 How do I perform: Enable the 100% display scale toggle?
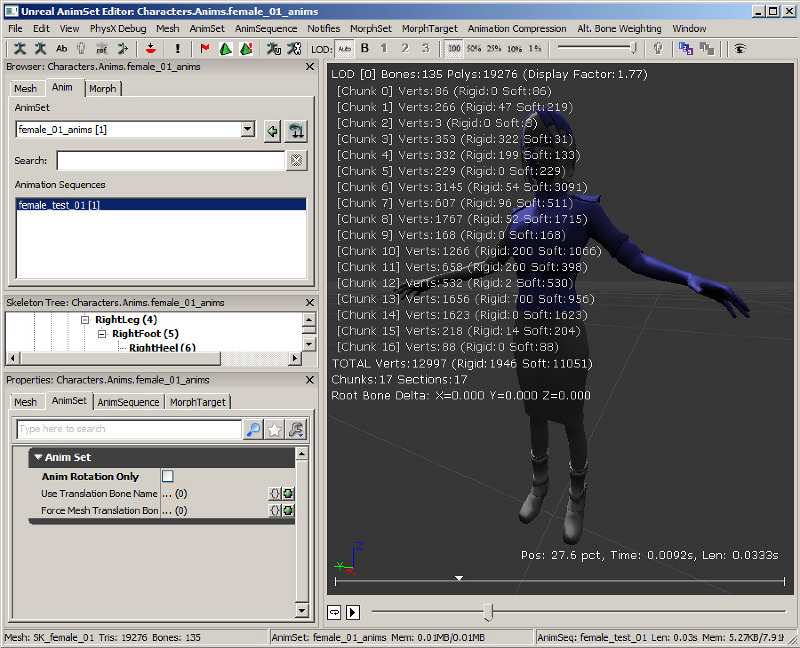[453, 48]
